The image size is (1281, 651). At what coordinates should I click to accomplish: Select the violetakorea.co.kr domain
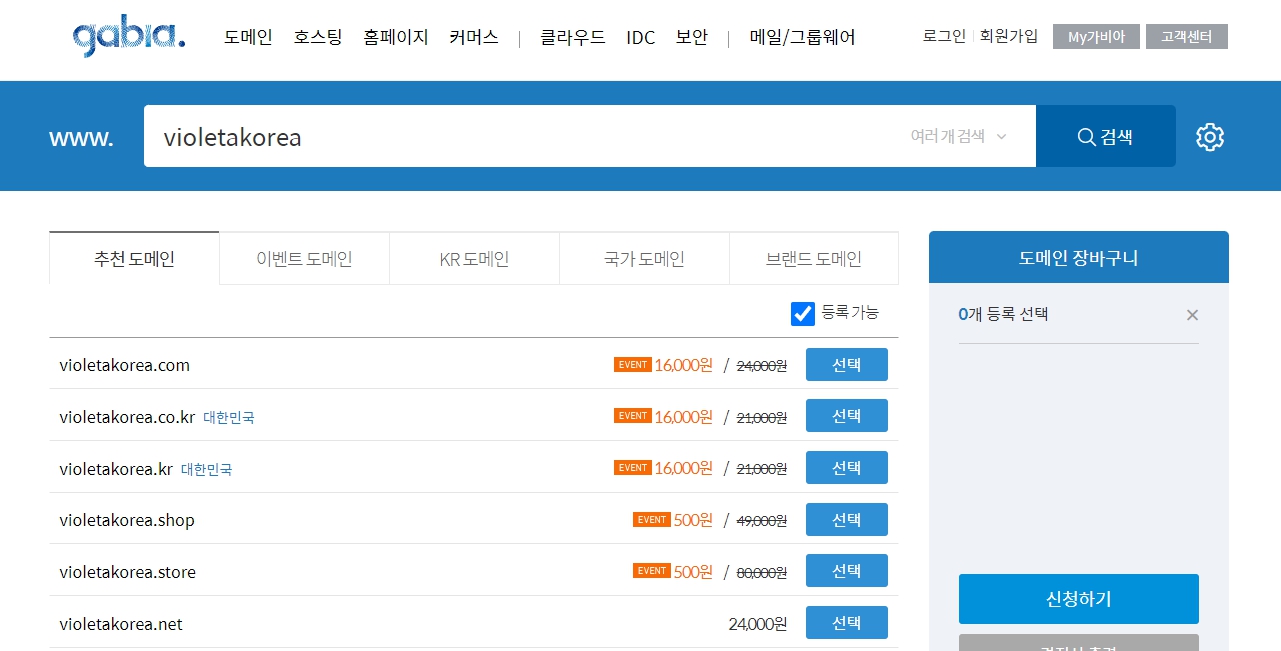tap(847, 416)
